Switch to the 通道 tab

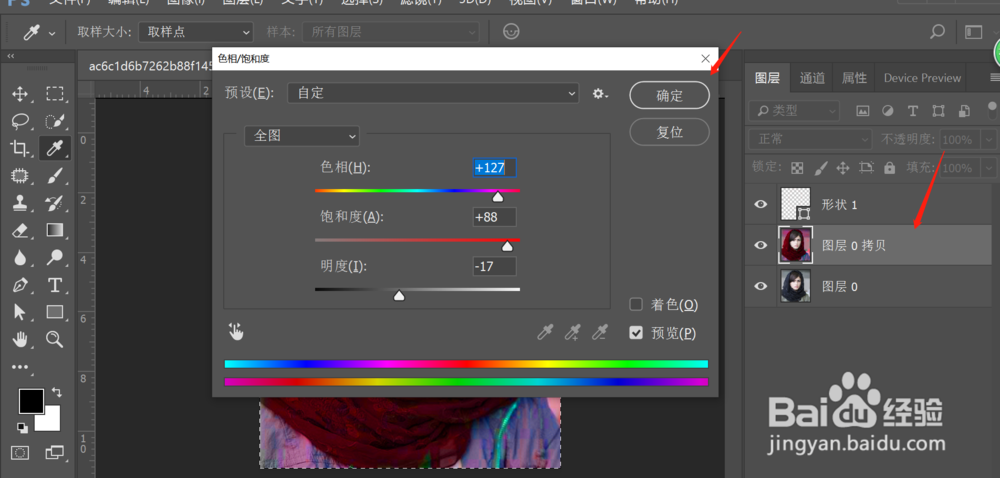pyautogui.click(x=812, y=78)
